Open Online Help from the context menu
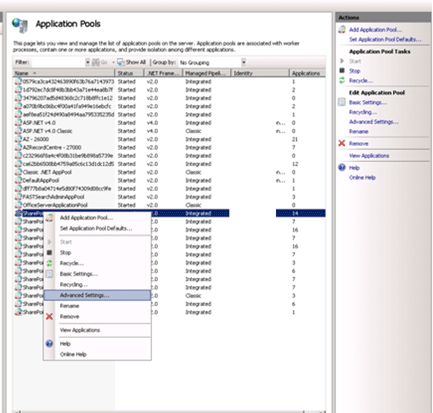 [73, 354]
